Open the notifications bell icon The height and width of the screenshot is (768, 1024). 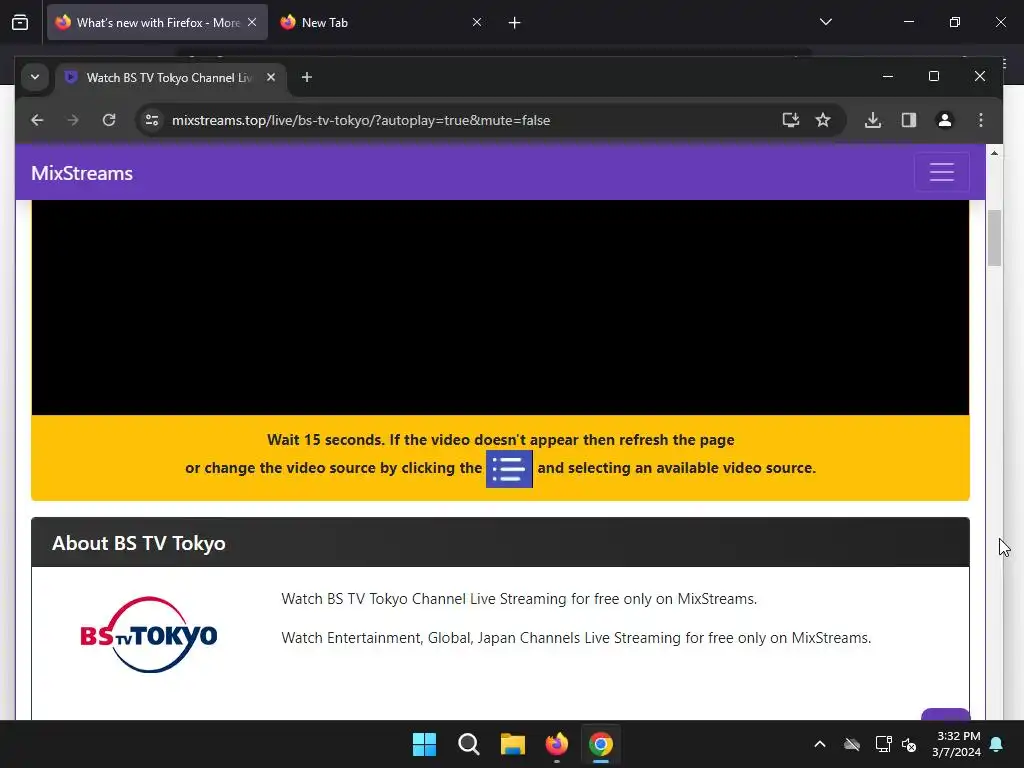(x=997, y=744)
